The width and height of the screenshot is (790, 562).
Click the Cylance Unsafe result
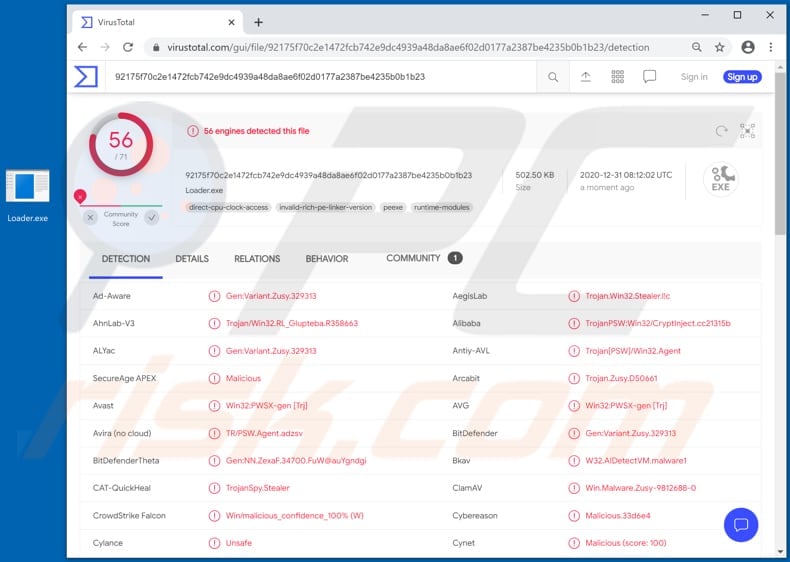click(x=238, y=543)
